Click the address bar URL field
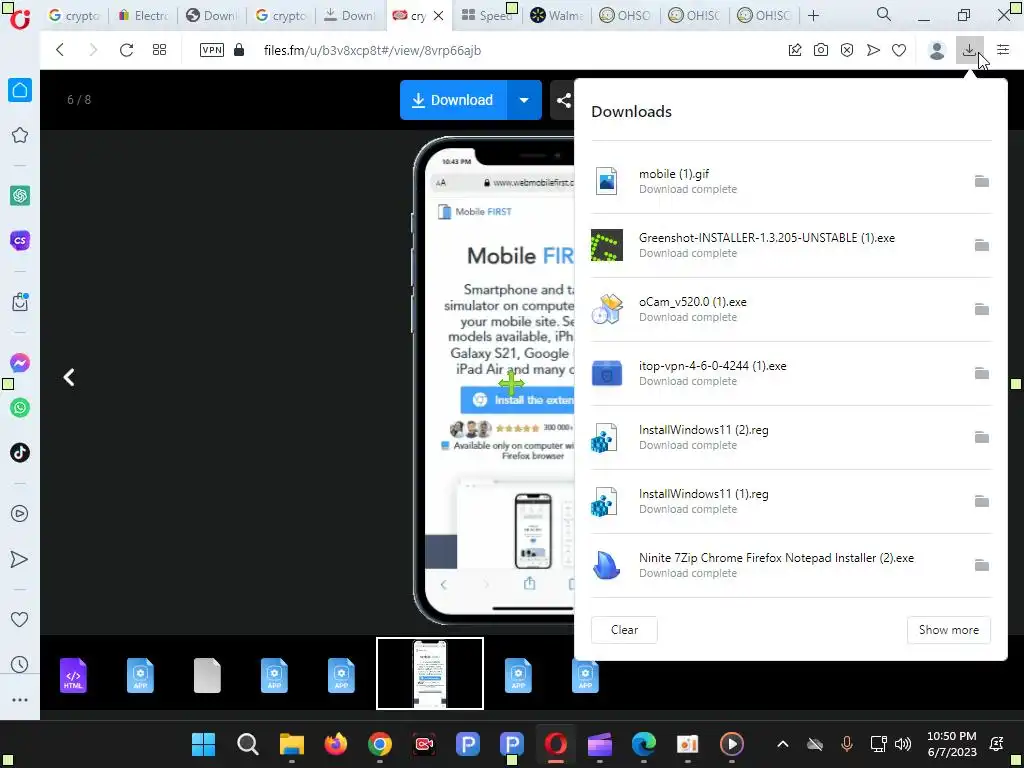The height and width of the screenshot is (768, 1024). click(x=372, y=50)
